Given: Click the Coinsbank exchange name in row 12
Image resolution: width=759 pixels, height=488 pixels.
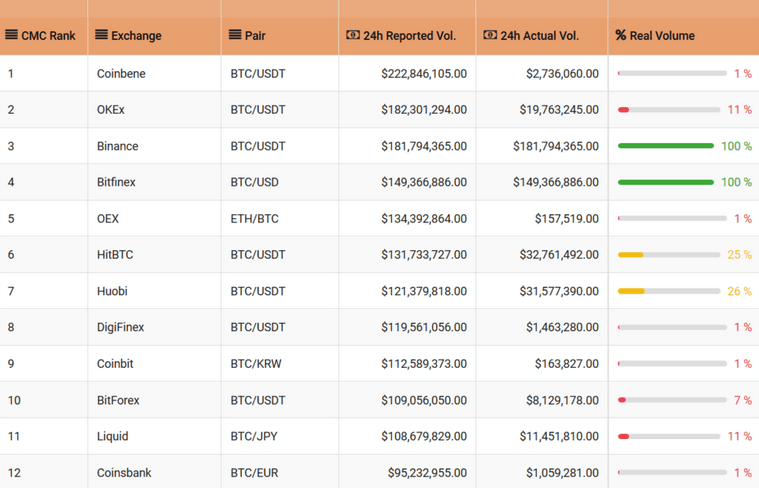Looking at the screenshot, I should coord(124,472).
